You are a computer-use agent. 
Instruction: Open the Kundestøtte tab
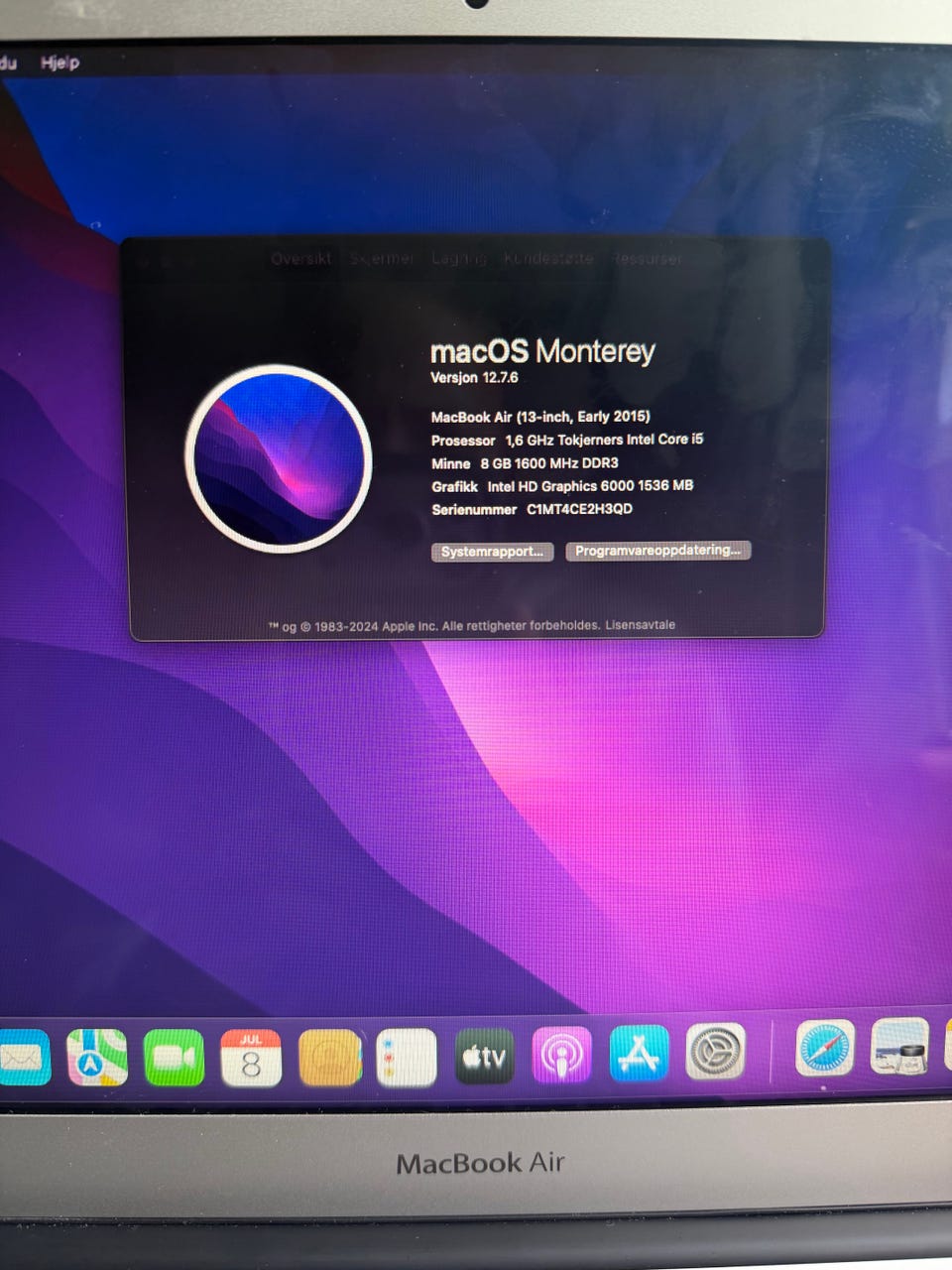click(548, 258)
